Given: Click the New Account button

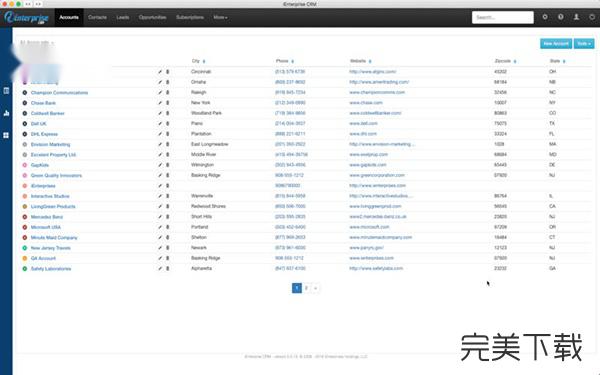Looking at the screenshot, I should (556, 44).
